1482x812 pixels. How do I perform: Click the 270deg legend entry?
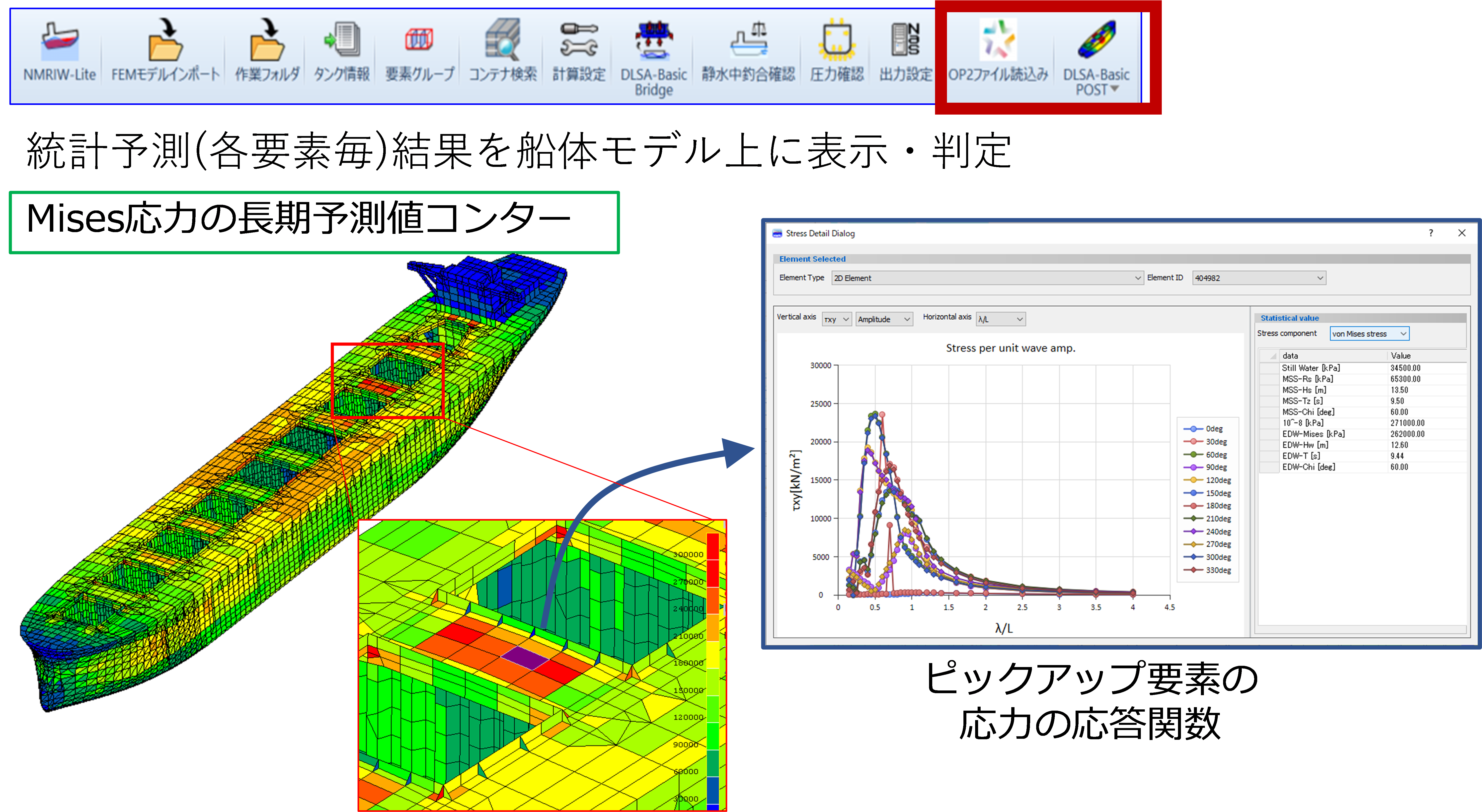click(1208, 544)
